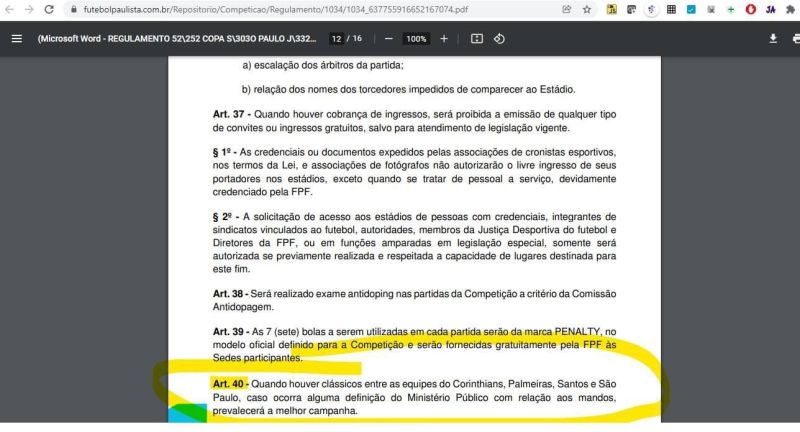Click the current page number field
The image size is (800, 432).
point(336,39)
